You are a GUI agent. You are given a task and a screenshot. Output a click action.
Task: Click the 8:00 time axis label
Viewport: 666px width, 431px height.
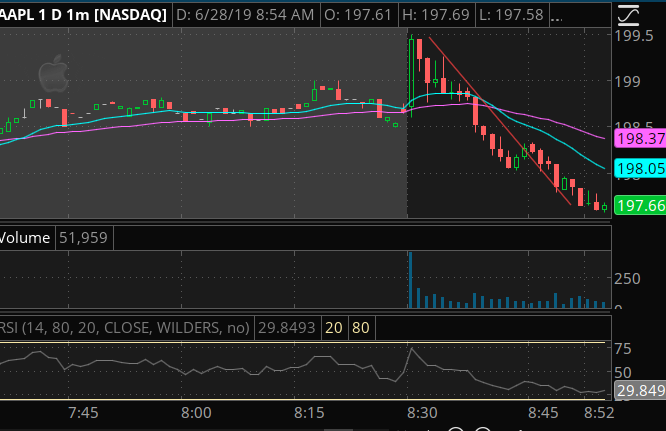196,413
